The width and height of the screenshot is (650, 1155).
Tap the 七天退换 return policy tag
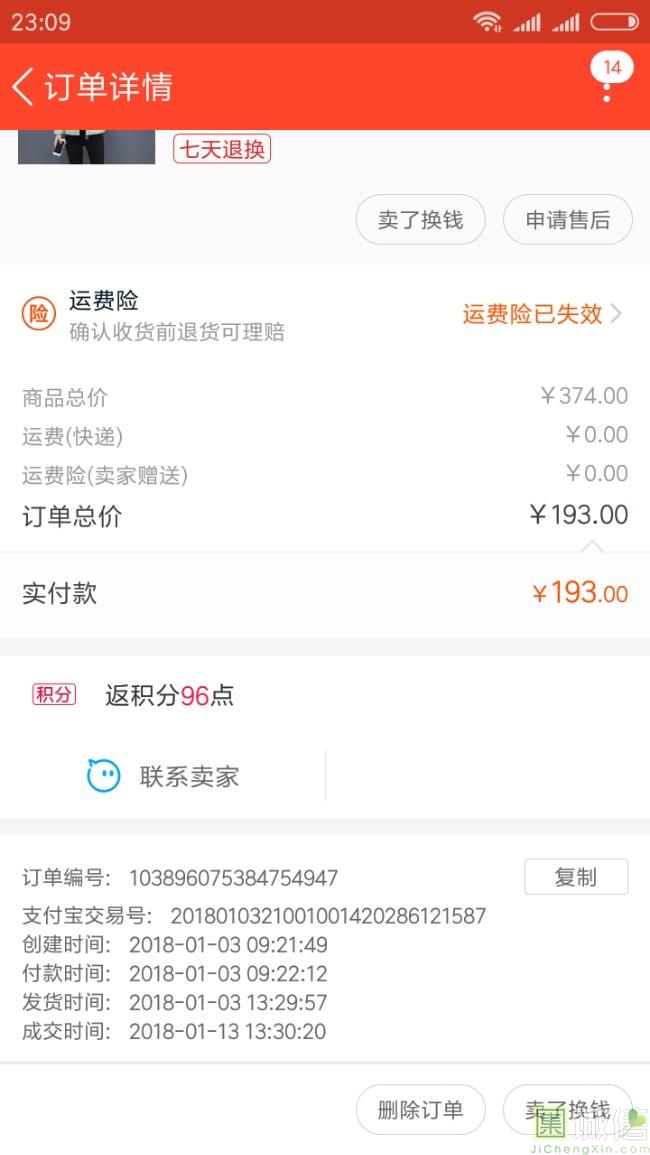tap(222, 150)
